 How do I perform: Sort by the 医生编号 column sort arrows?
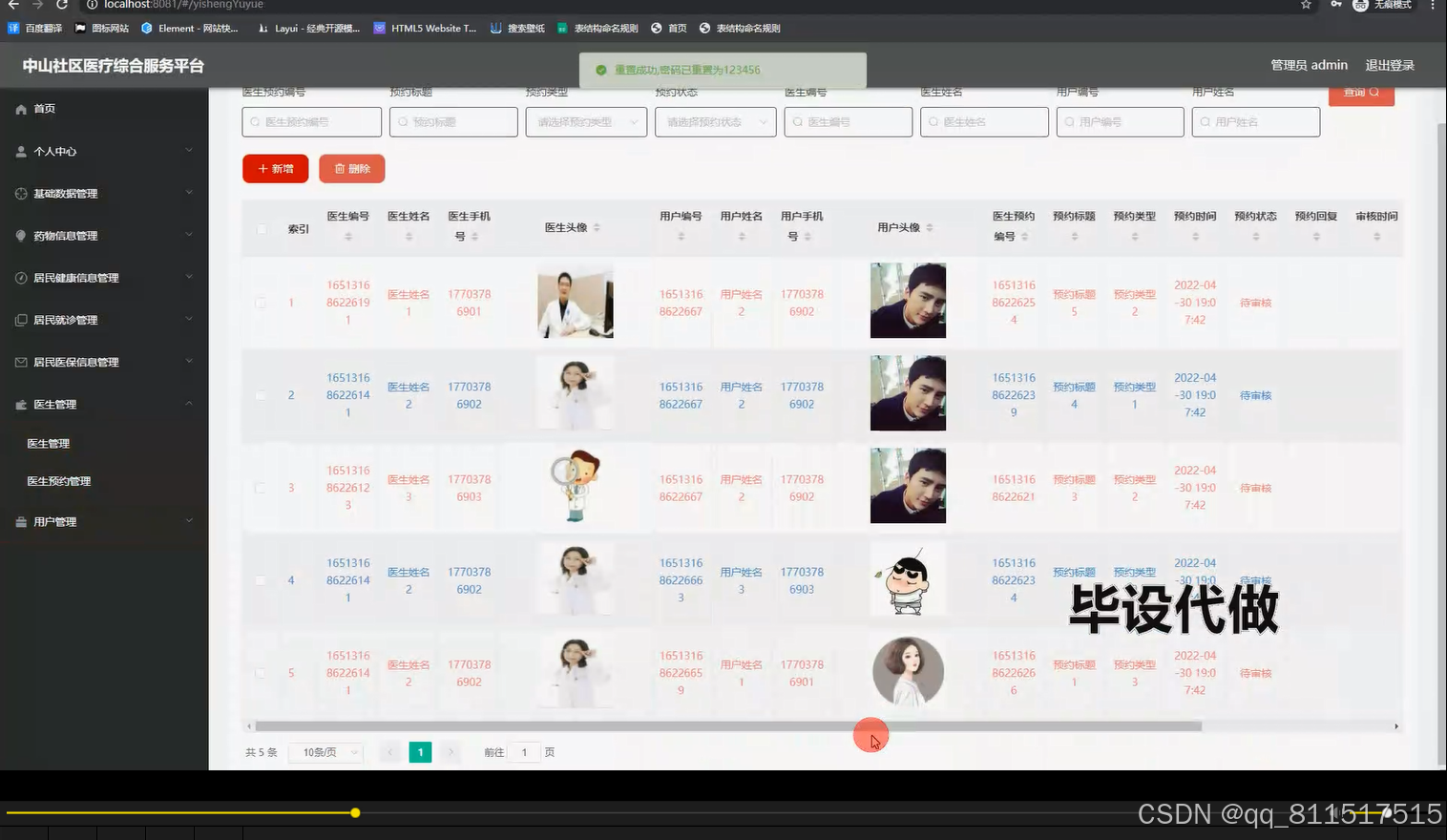click(348, 236)
